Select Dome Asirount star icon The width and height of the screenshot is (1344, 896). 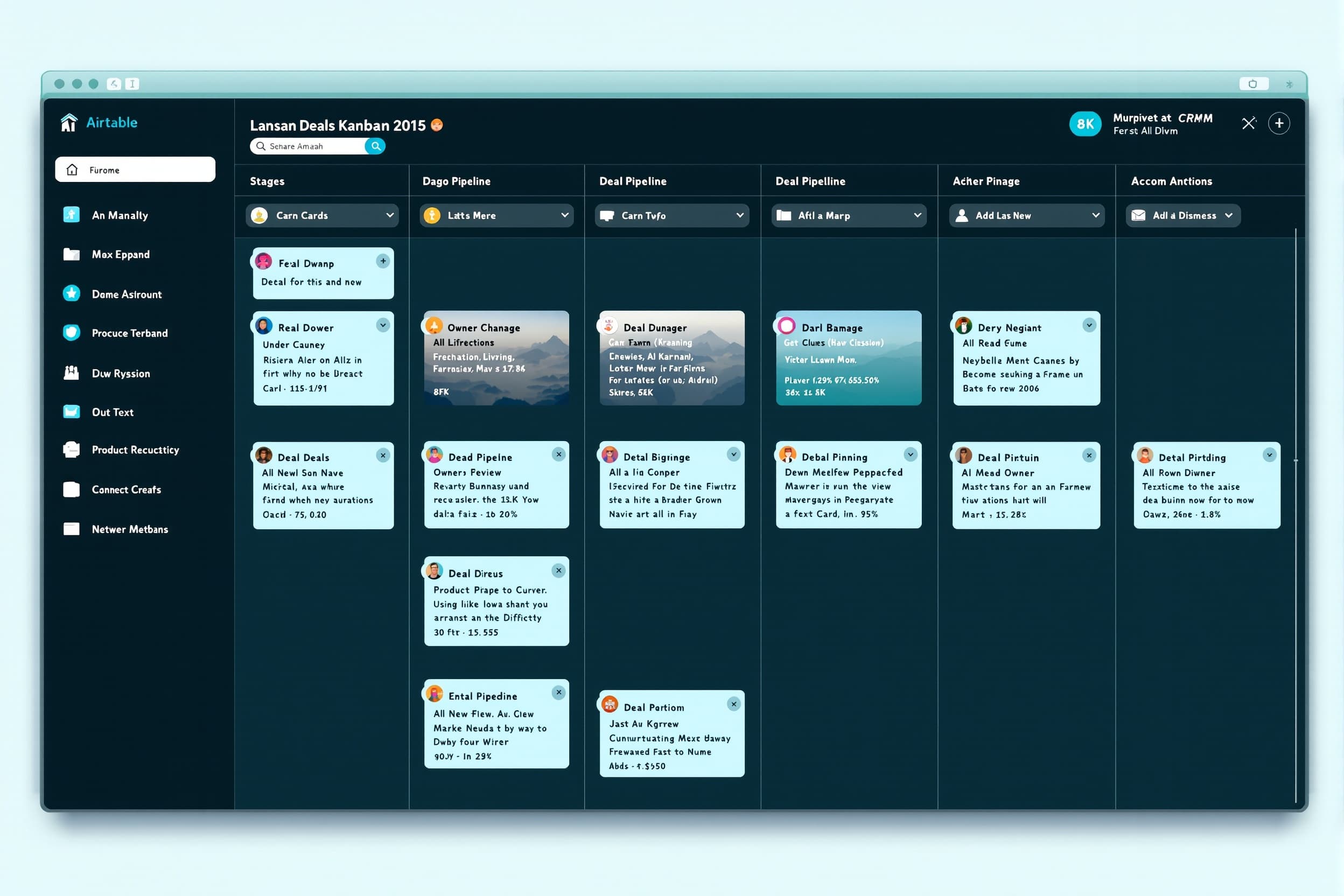coord(72,293)
